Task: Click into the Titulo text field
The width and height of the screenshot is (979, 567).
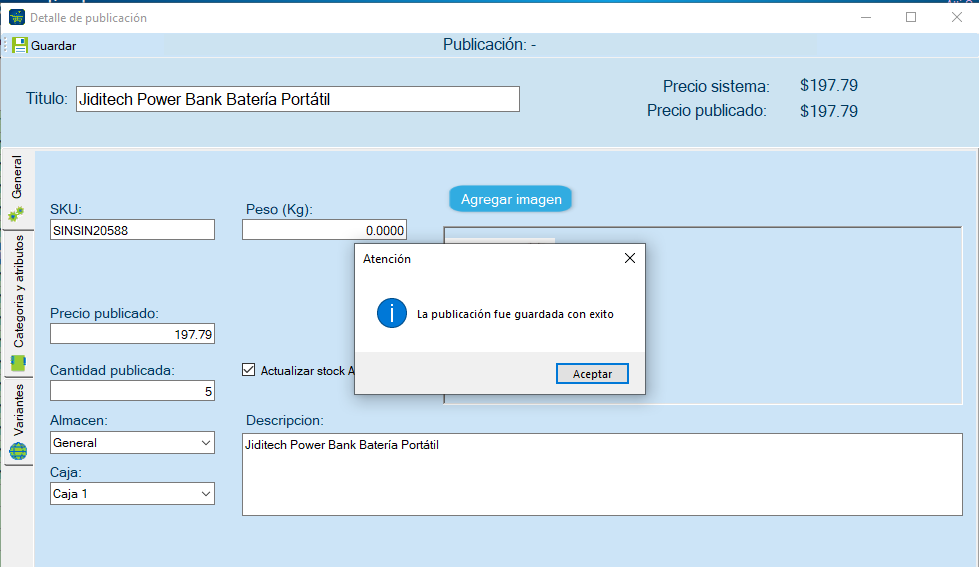Action: coord(298,99)
